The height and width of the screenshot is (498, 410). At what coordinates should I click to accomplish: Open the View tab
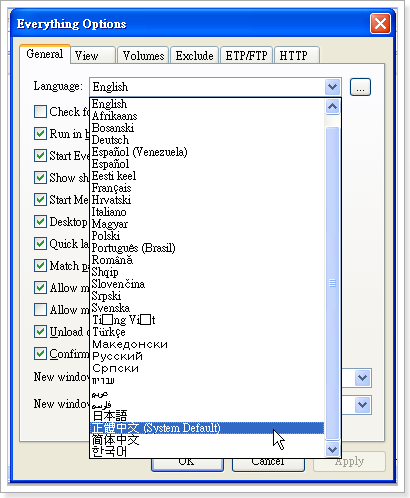tap(93, 55)
